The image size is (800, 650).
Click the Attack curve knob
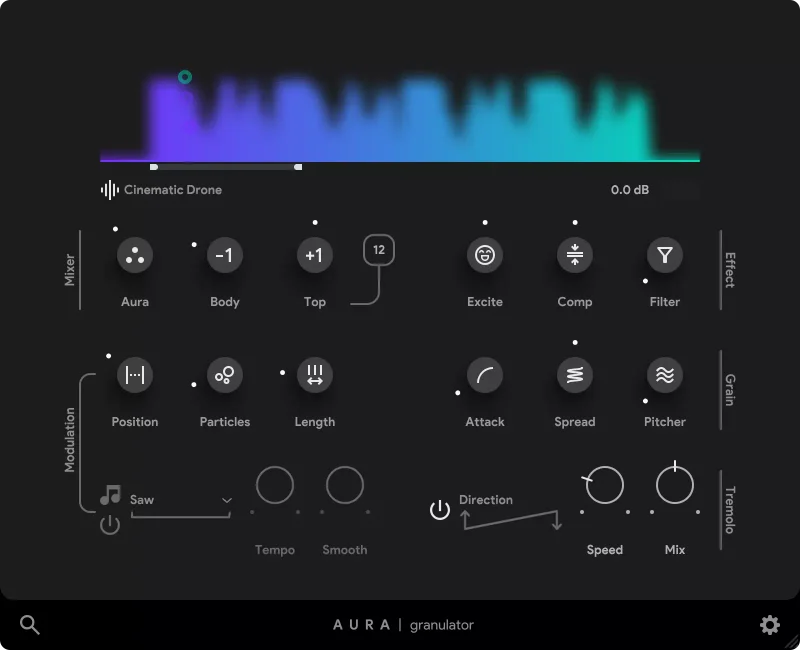click(x=485, y=375)
